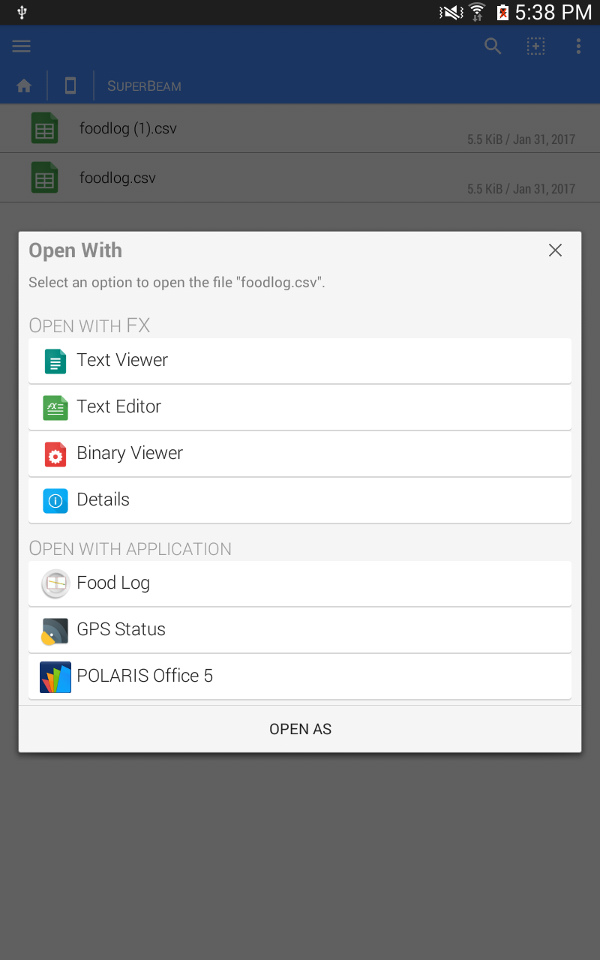
Task: Show file Details info icon
Action: [x=55, y=500]
